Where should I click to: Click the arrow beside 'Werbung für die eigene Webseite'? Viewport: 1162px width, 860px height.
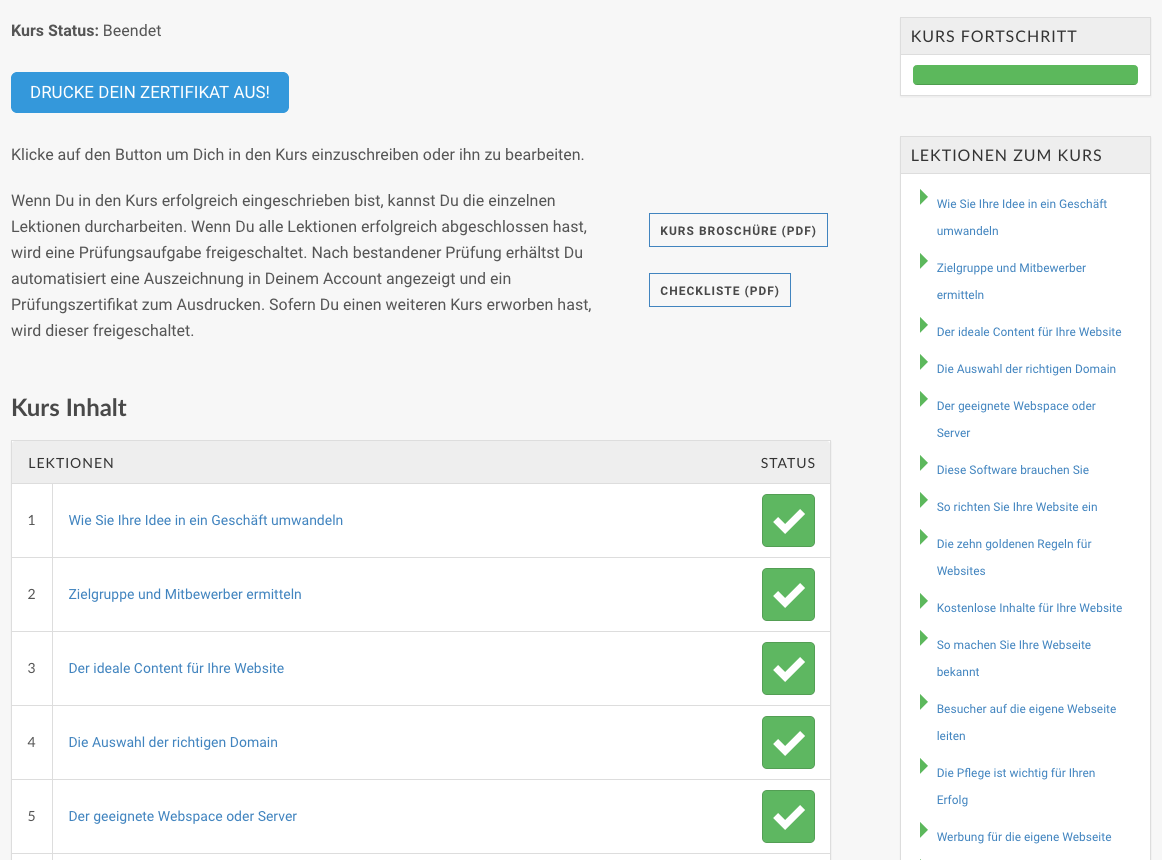click(x=923, y=830)
